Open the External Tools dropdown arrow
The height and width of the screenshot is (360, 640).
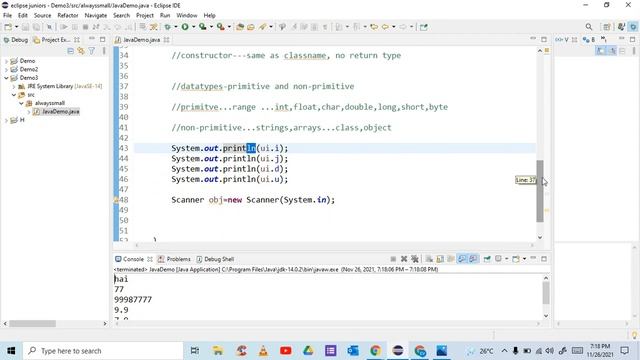point(229,27)
